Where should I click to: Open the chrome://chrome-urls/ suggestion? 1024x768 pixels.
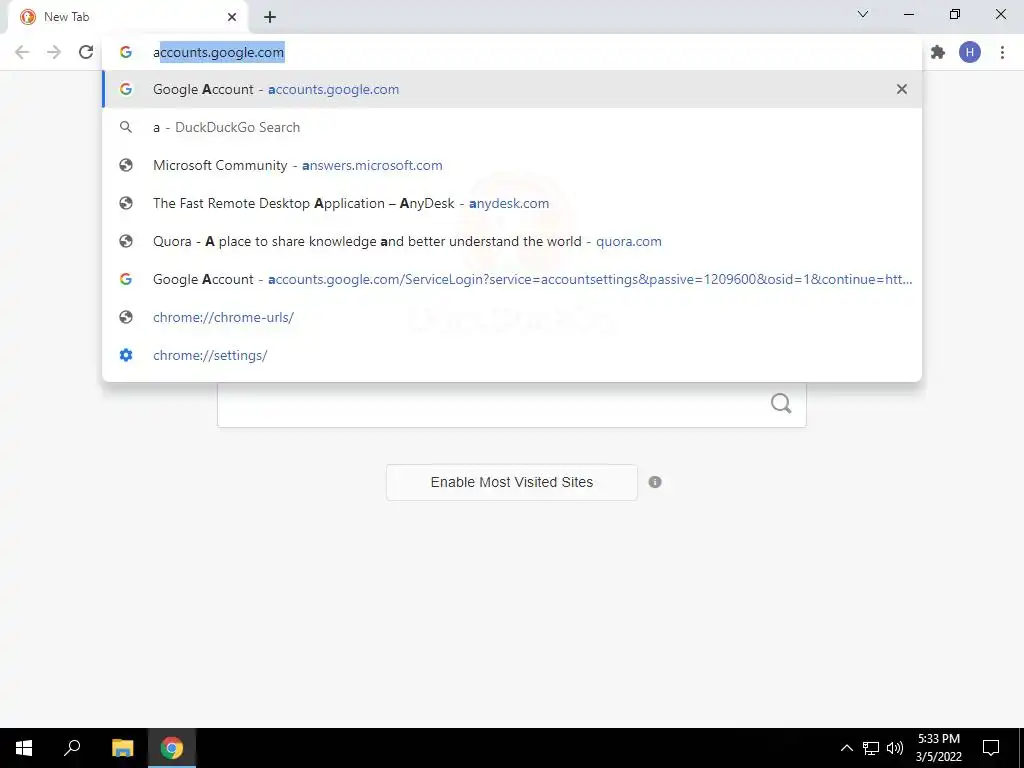pyautogui.click(x=512, y=317)
